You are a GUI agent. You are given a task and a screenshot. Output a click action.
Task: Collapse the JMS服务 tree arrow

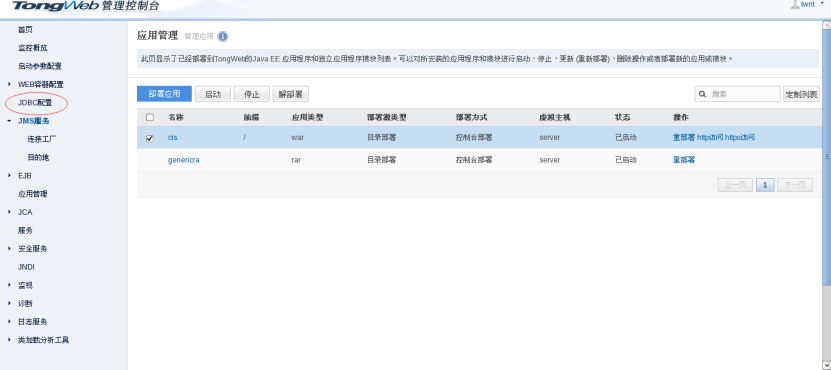point(10,121)
